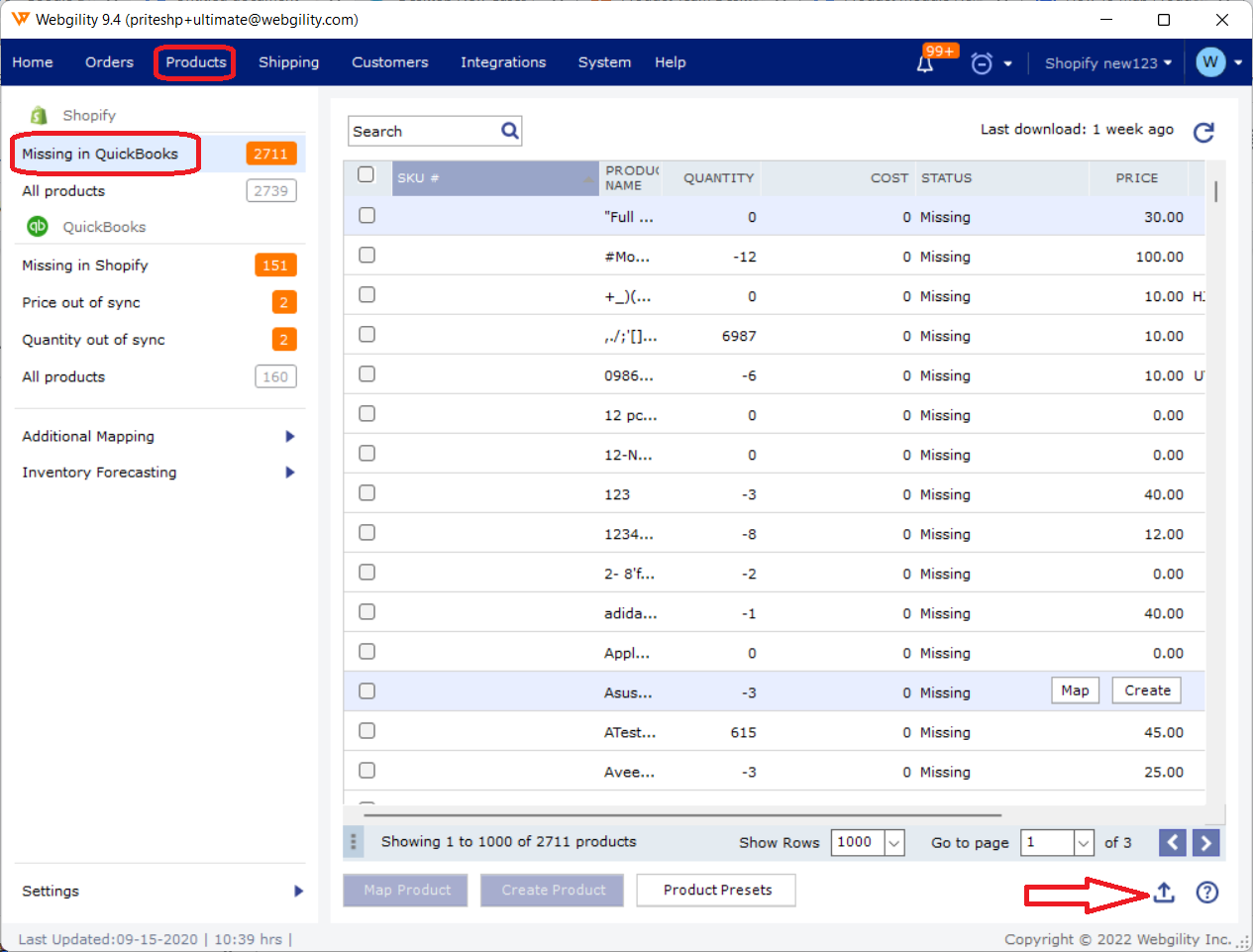Click the column options dots handle
Viewport: 1253px width, 952px height.
pyautogui.click(x=353, y=842)
